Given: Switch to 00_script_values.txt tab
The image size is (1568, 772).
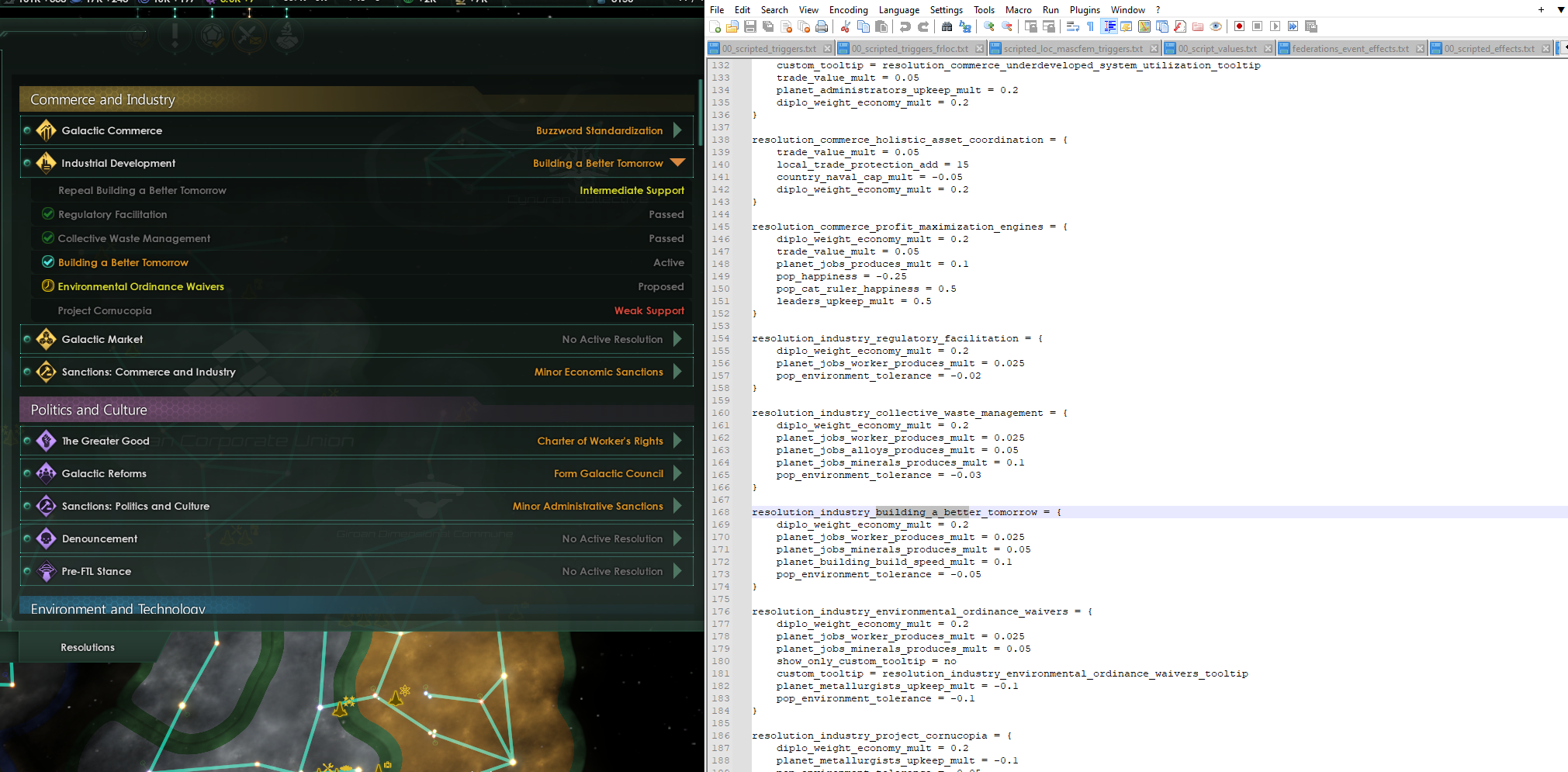Looking at the screenshot, I should [x=1217, y=48].
